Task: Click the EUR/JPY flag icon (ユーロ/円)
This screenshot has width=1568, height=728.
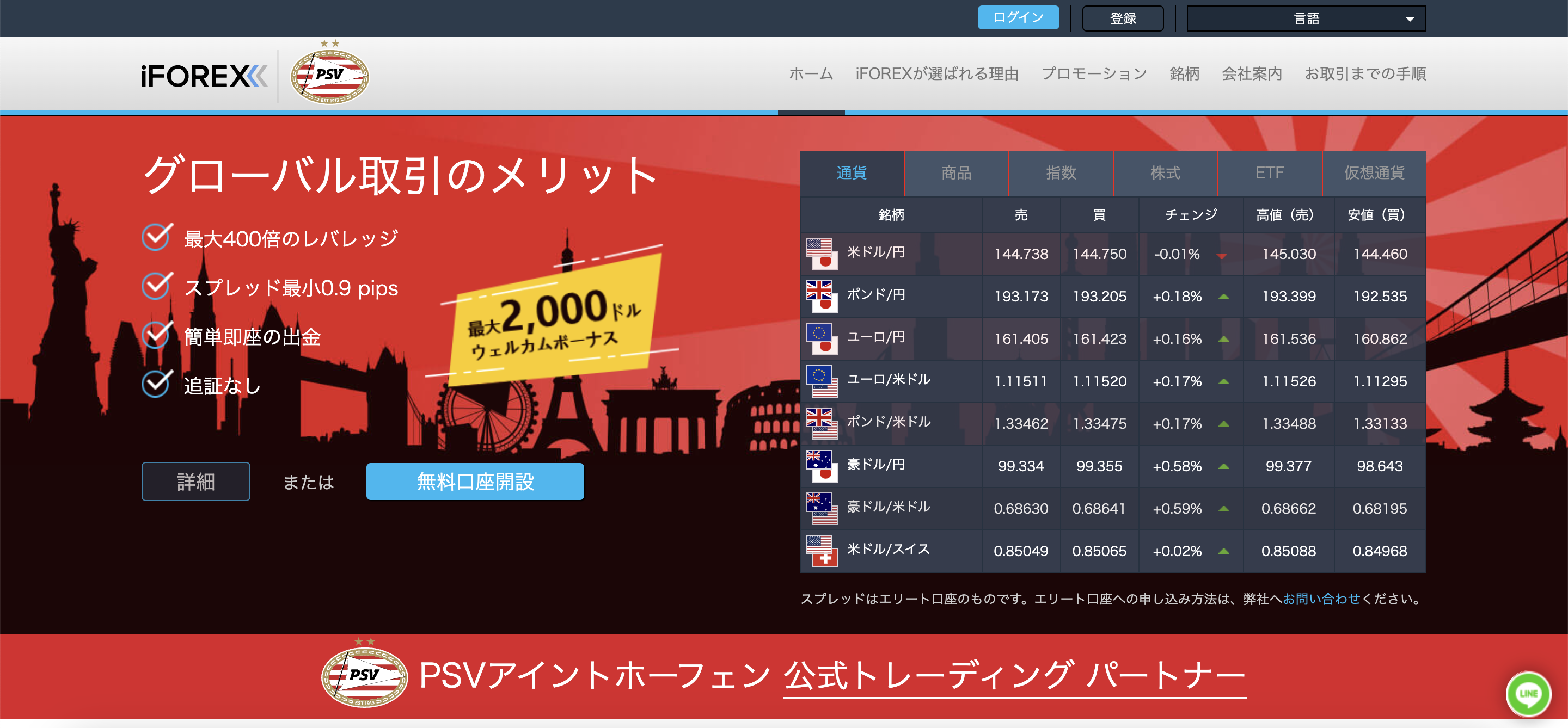Action: (822, 339)
